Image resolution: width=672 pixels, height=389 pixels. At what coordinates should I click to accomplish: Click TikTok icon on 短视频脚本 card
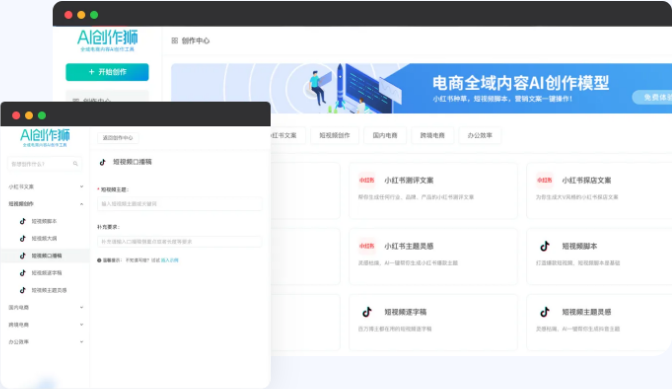pyautogui.click(x=544, y=246)
